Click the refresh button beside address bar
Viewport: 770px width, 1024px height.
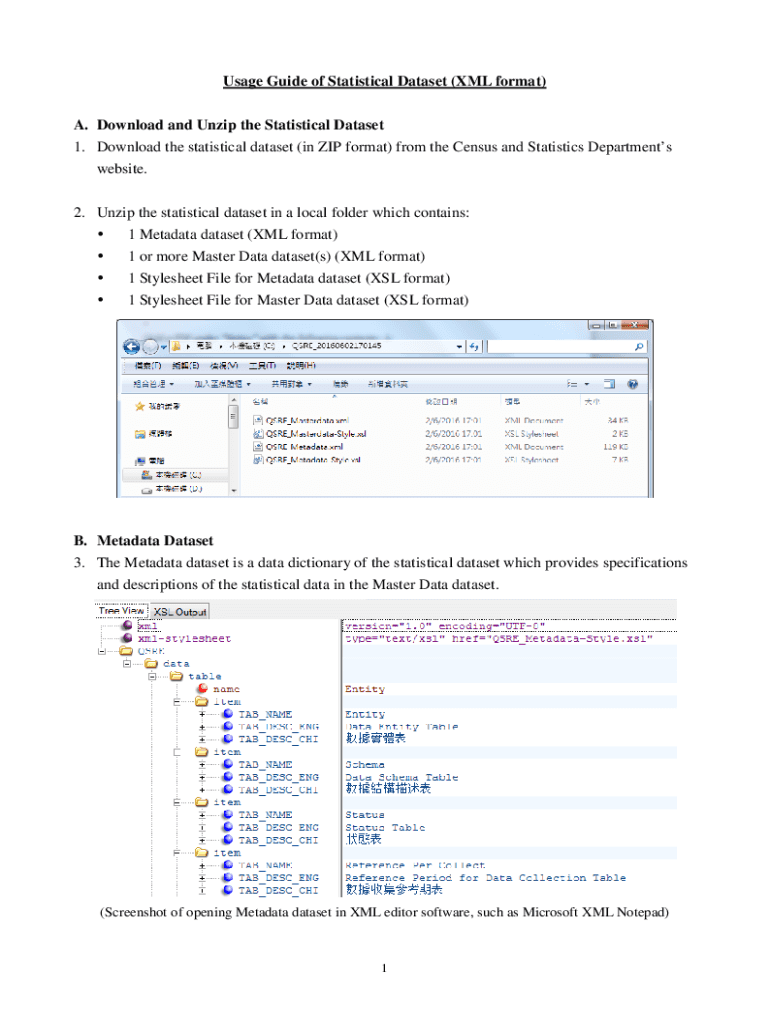point(474,346)
